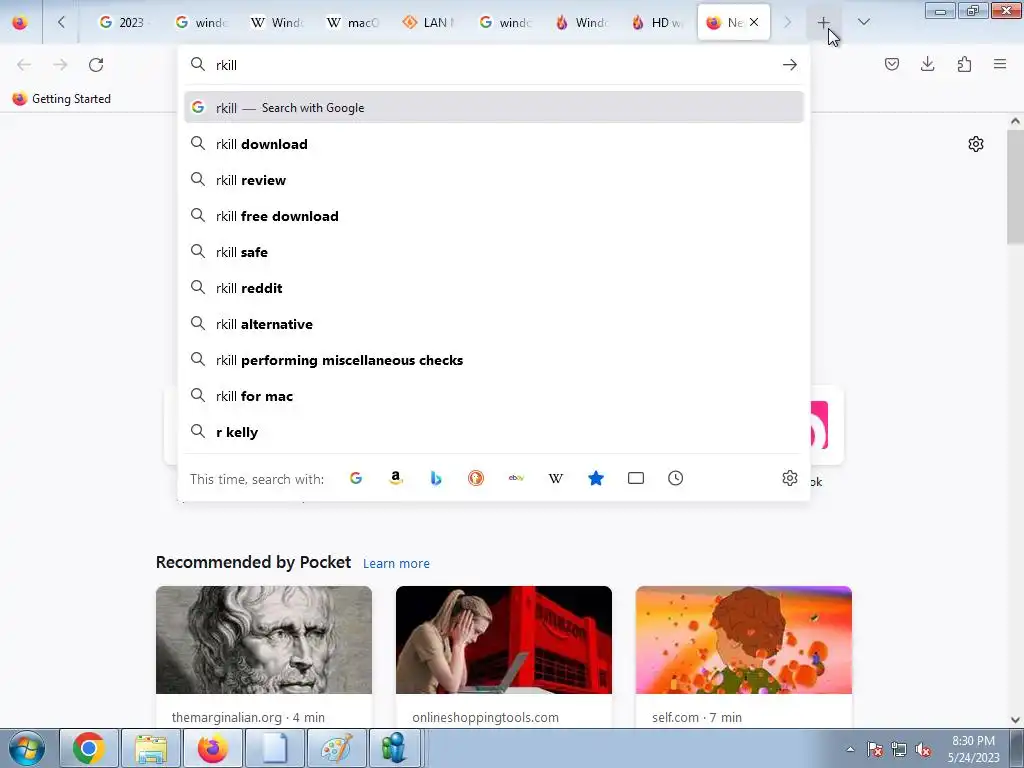Open Windows Start menu
Viewport: 1024px width, 768px height.
pos(27,748)
